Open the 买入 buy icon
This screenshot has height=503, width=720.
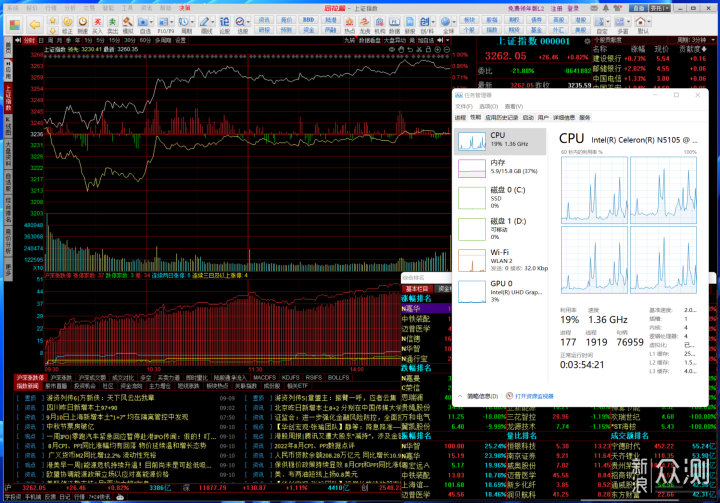pos(97,22)
